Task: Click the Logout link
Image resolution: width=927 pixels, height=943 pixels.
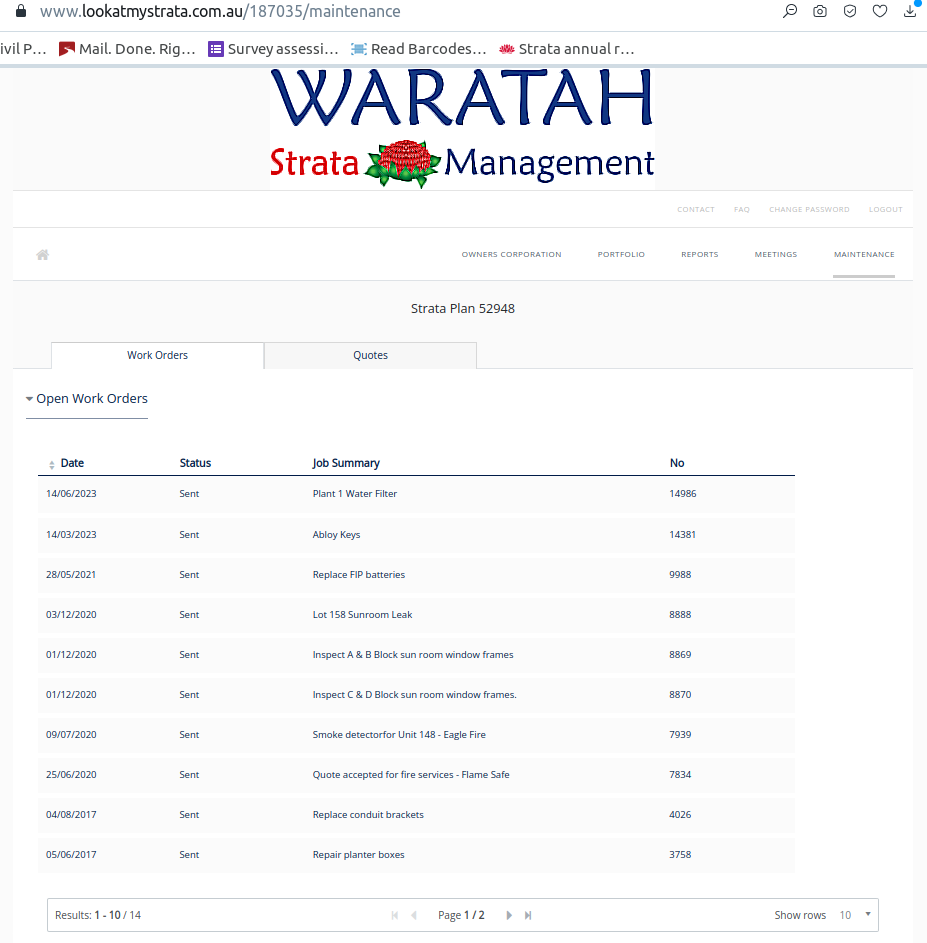Action: 885,209
